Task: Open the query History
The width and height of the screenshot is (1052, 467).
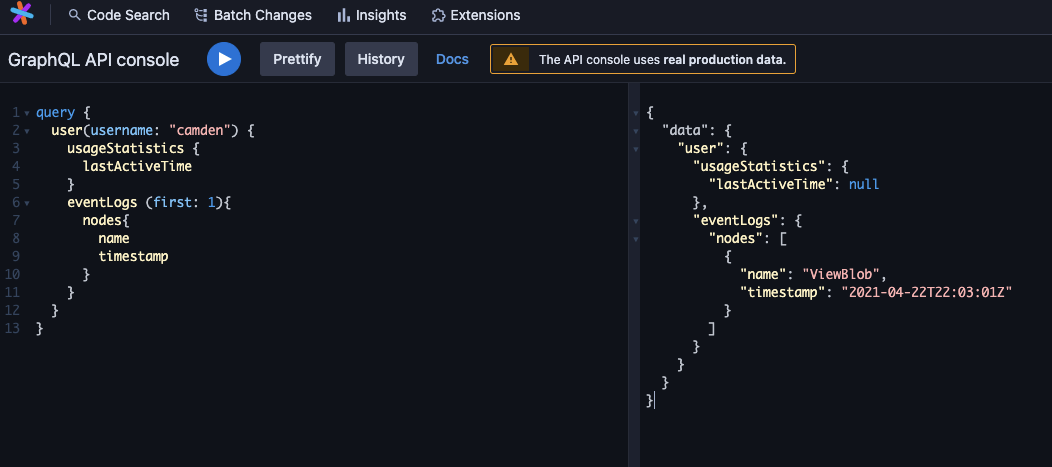Action: coord(381,59)
